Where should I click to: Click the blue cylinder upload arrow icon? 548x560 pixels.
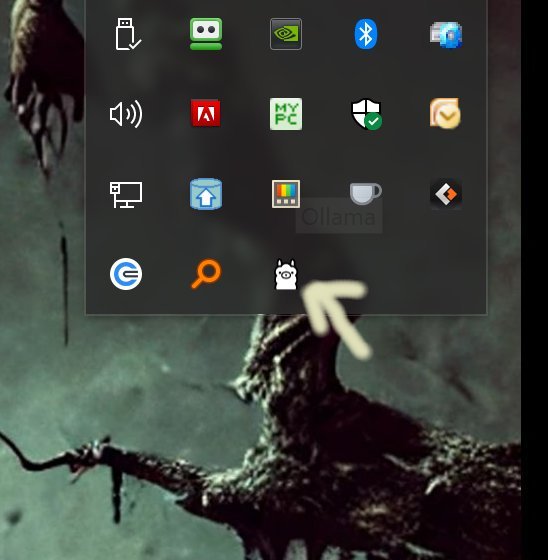(x=206, y=194)
